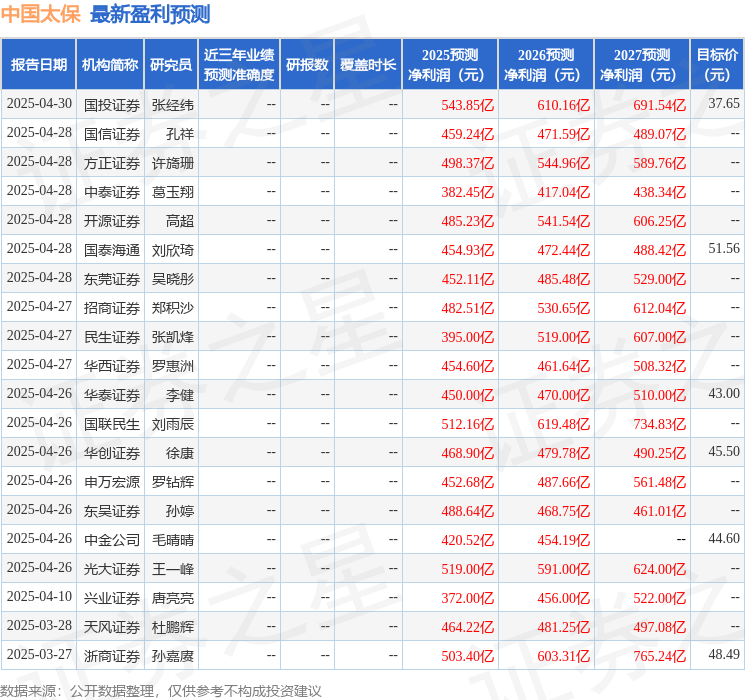This screenshot has width=745, height=700.
Task: Click 兴业证券's 2025 forecast of 372.00亿
Action: coord(468,598)
